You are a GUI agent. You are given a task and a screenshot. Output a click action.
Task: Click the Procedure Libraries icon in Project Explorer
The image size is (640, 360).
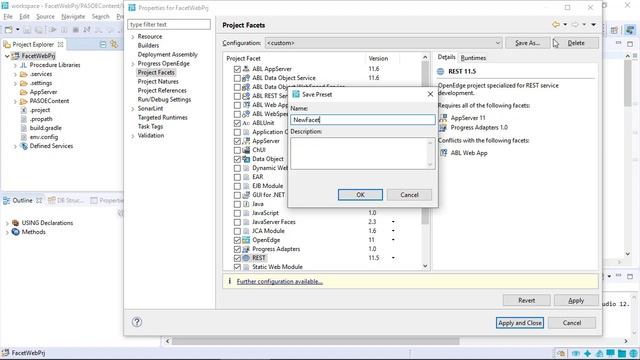(x=24, y=65)
